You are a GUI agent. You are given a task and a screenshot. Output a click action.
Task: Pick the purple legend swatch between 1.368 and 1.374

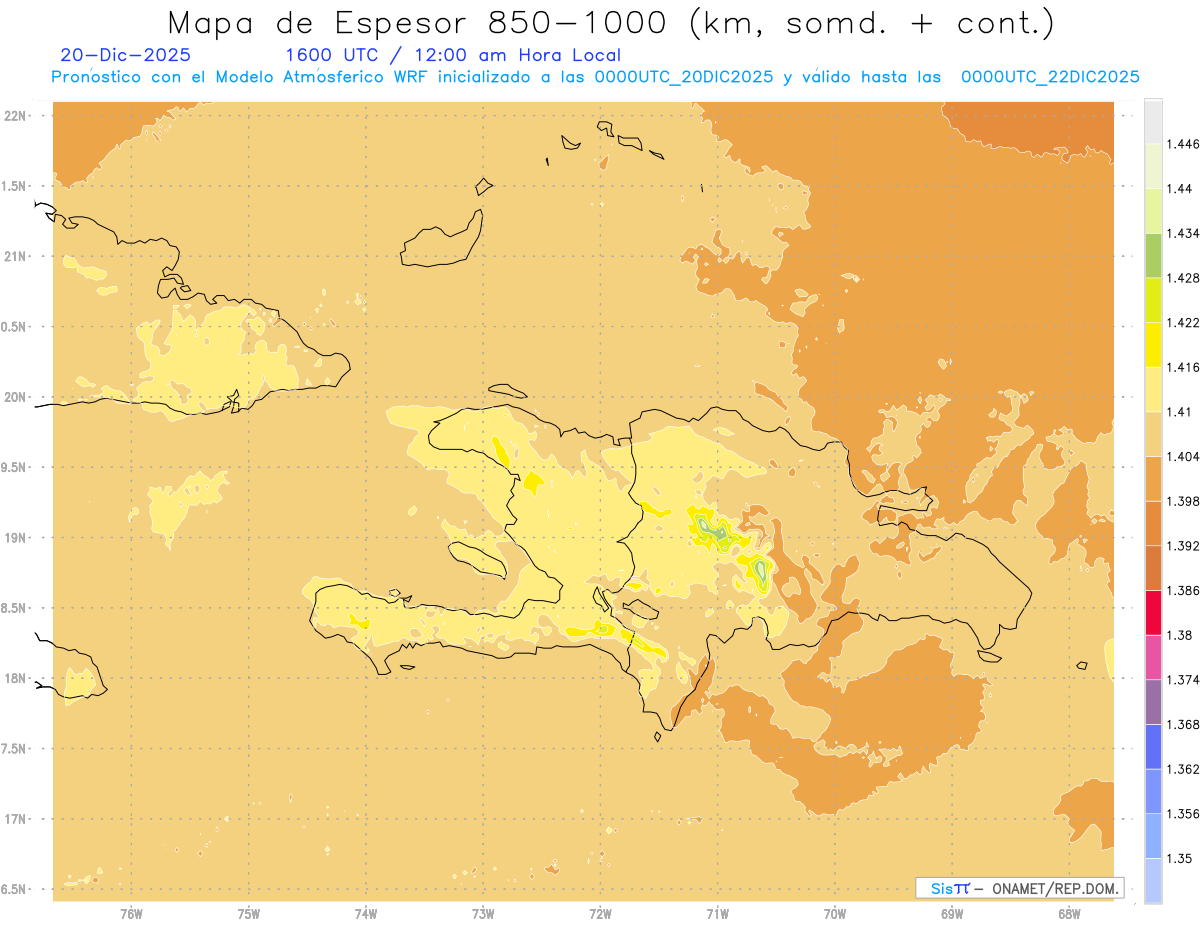coord(1153,702)
